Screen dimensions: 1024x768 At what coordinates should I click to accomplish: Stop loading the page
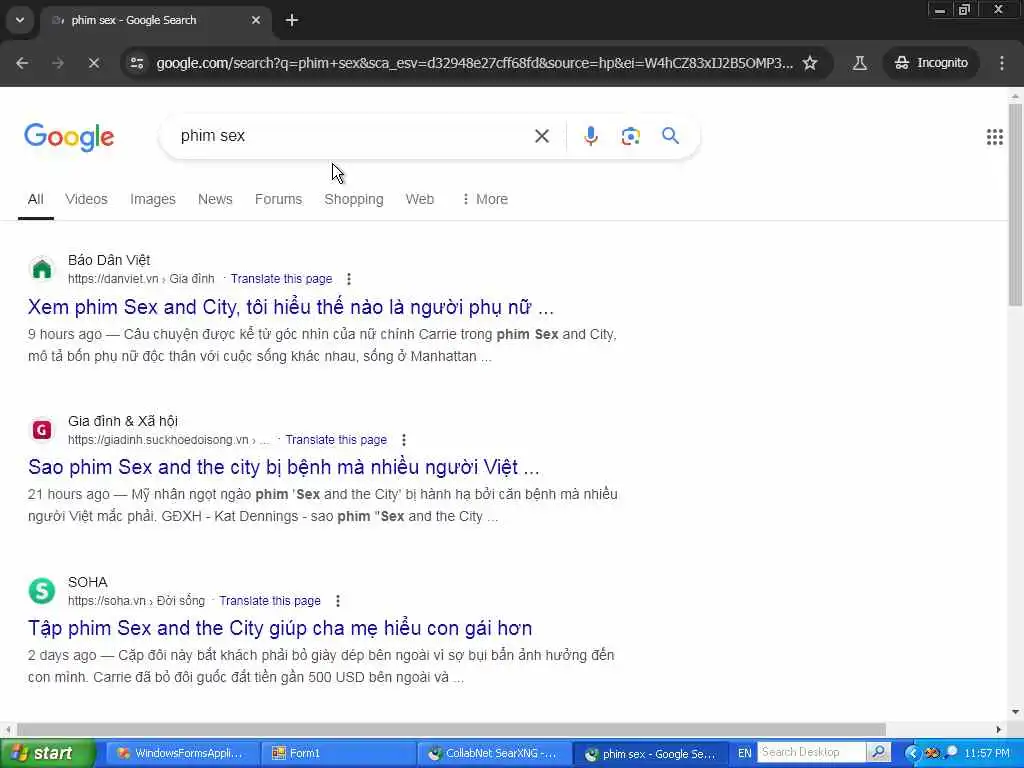click(93, 63)
